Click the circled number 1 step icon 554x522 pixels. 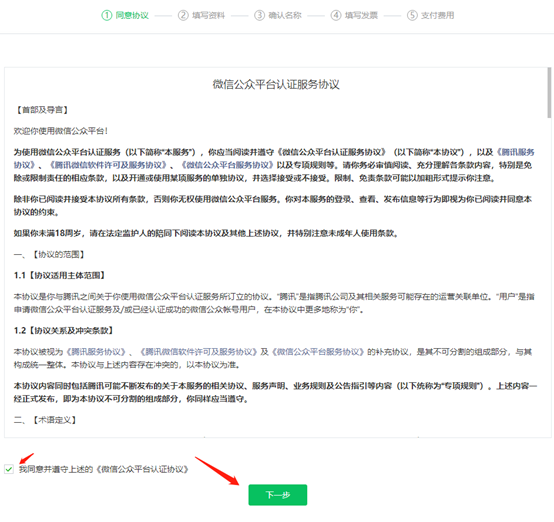[107, 15]
